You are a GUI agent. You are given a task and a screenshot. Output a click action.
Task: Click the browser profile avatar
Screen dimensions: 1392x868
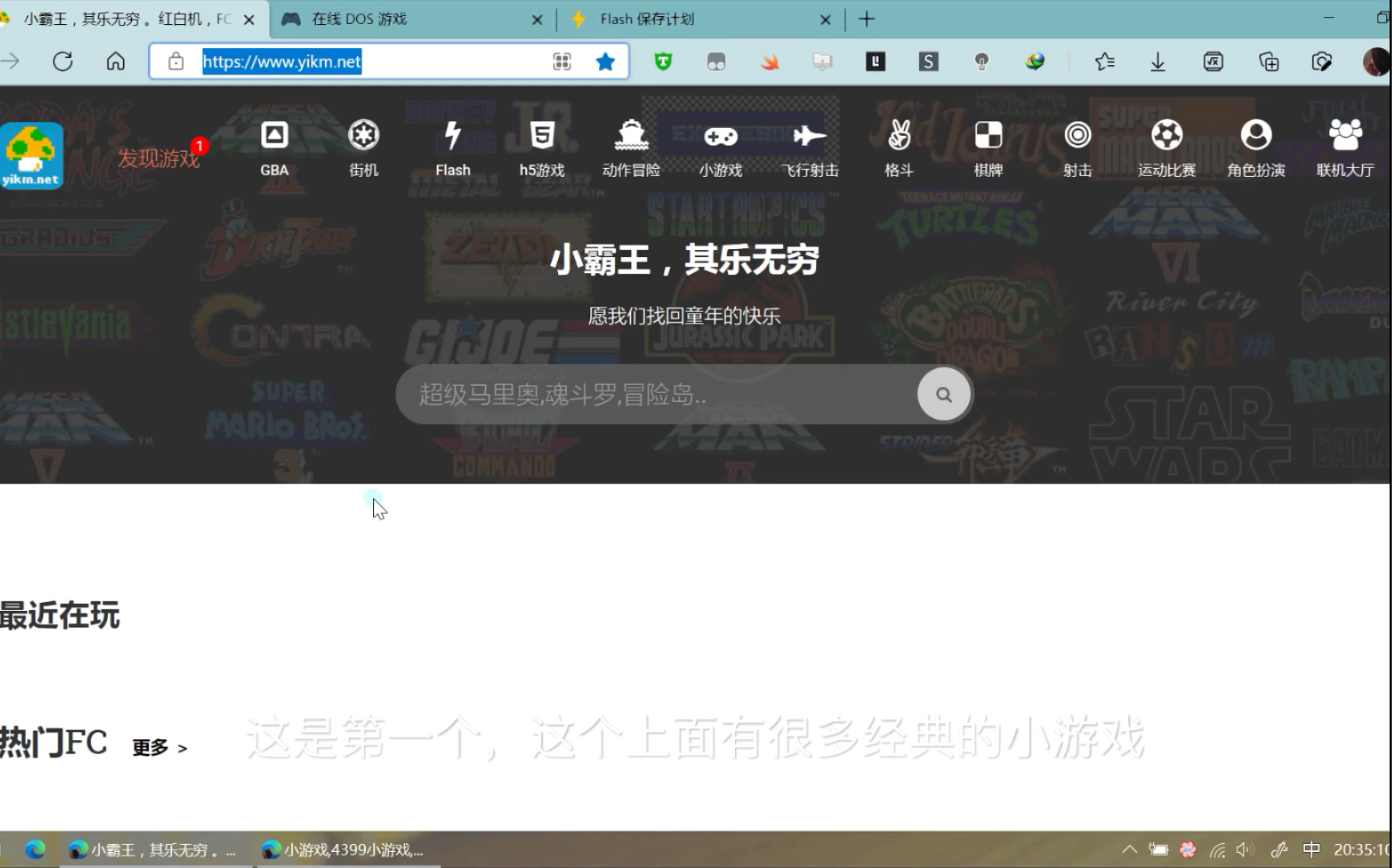pos(1377,61)
